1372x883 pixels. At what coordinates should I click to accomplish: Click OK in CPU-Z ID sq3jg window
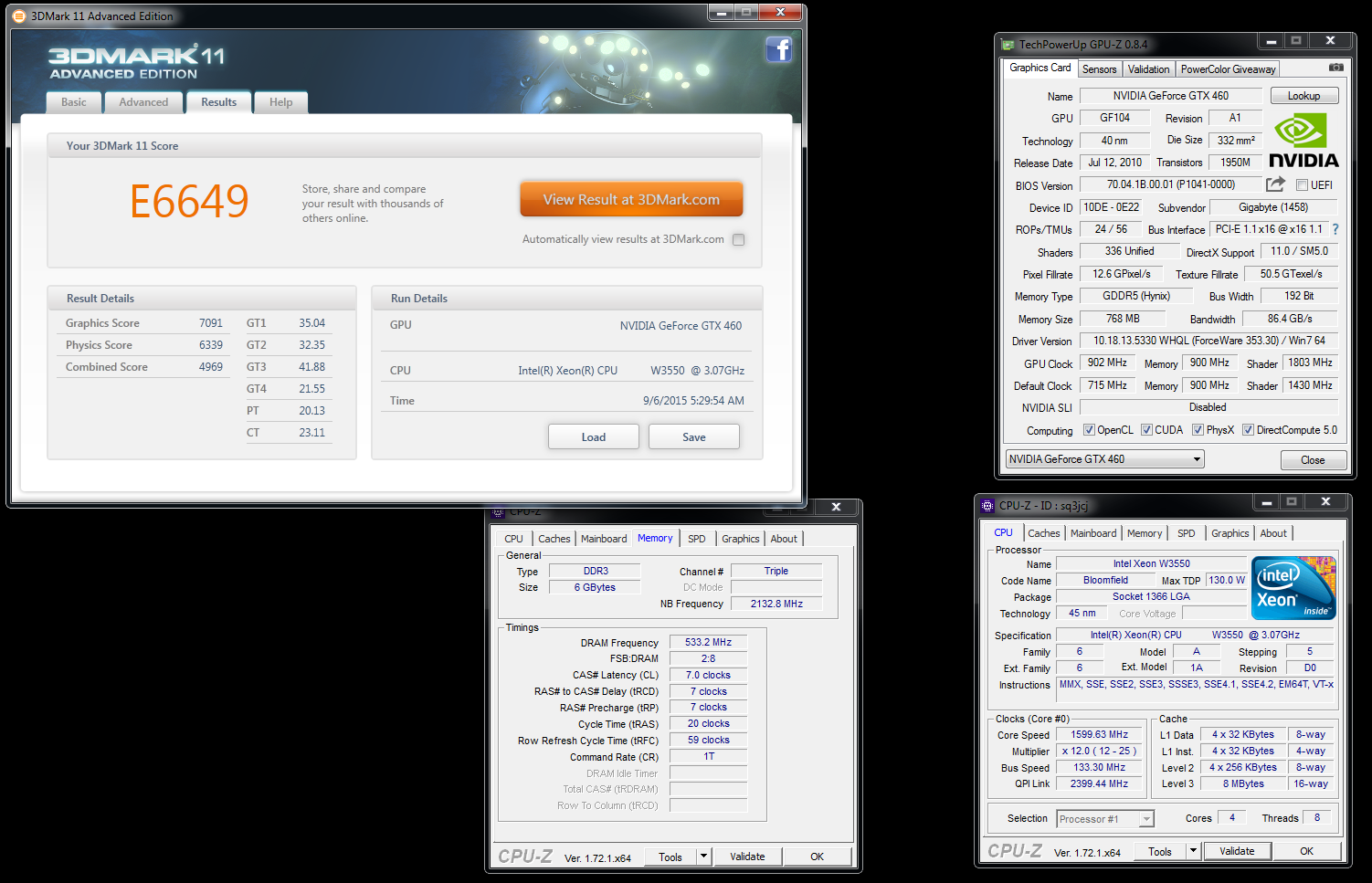[x=1307, y=851]
